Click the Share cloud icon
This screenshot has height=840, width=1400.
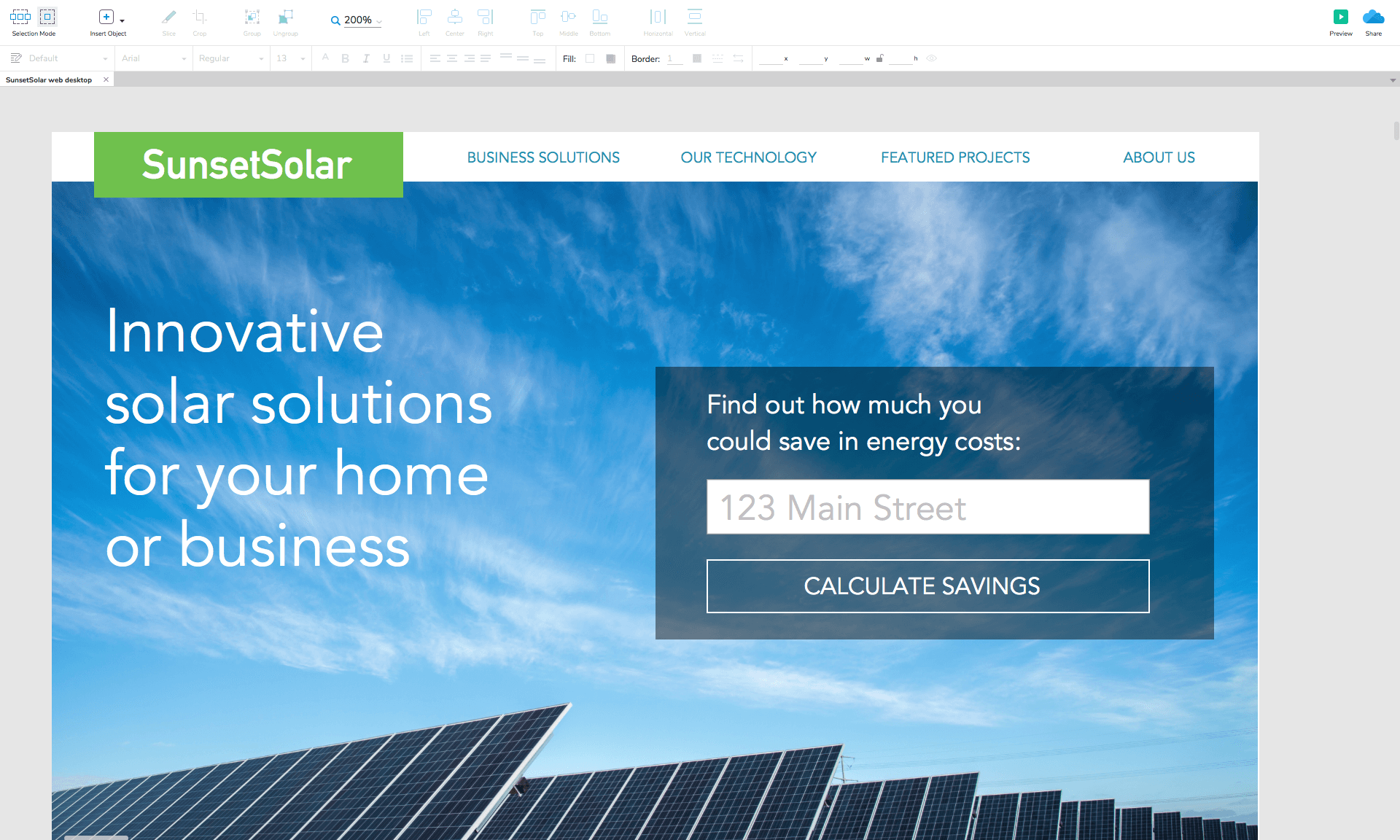(1374, 17)
